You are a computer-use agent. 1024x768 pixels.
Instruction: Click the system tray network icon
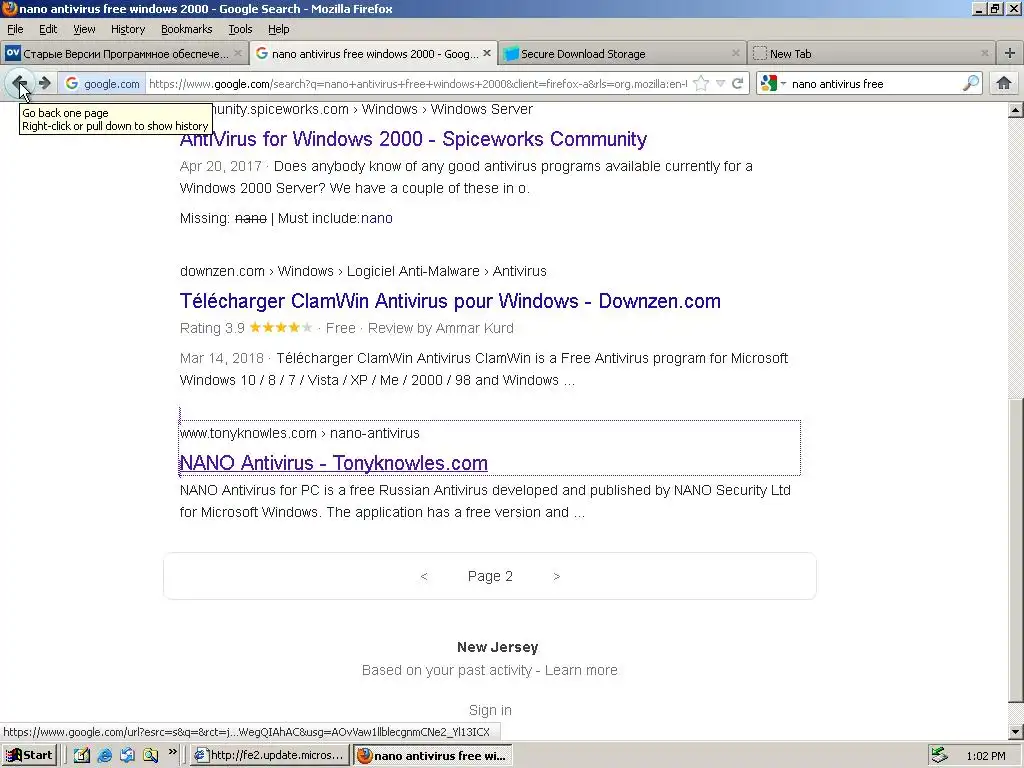click(x=939, y=755)
